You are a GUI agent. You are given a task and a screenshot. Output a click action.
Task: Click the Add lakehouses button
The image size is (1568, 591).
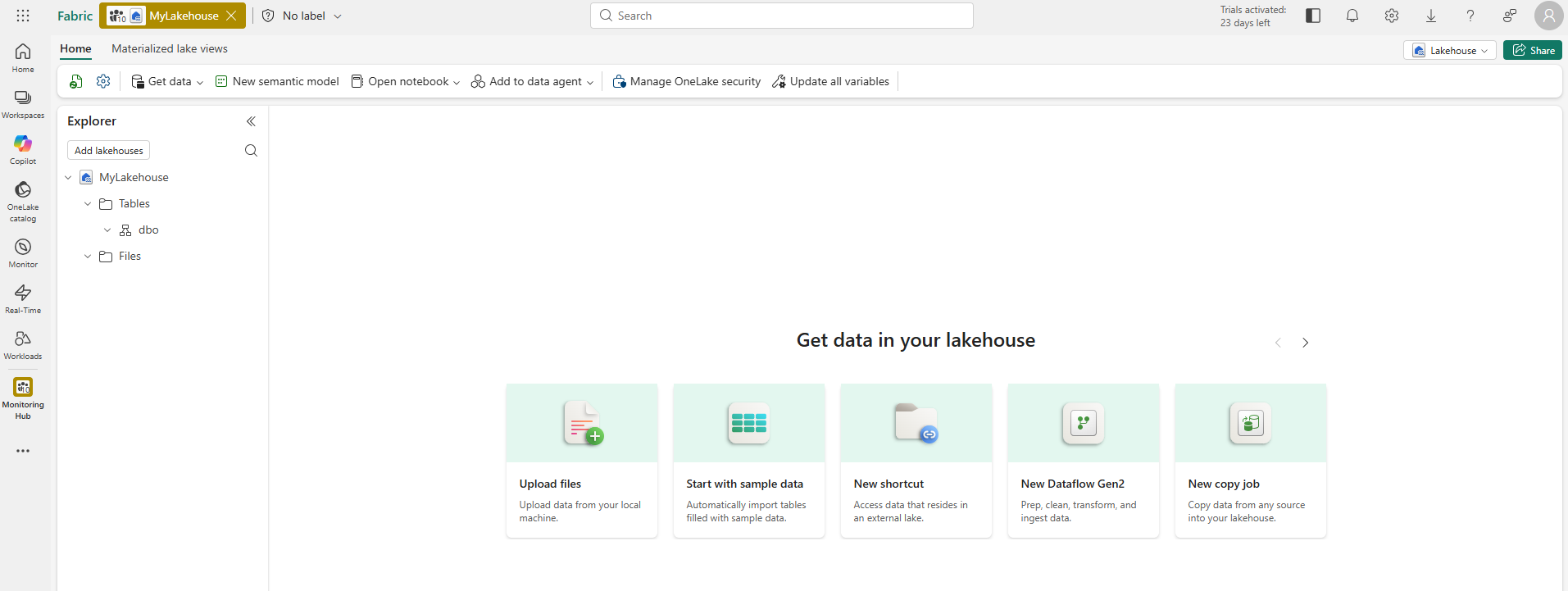coord(108,150)
